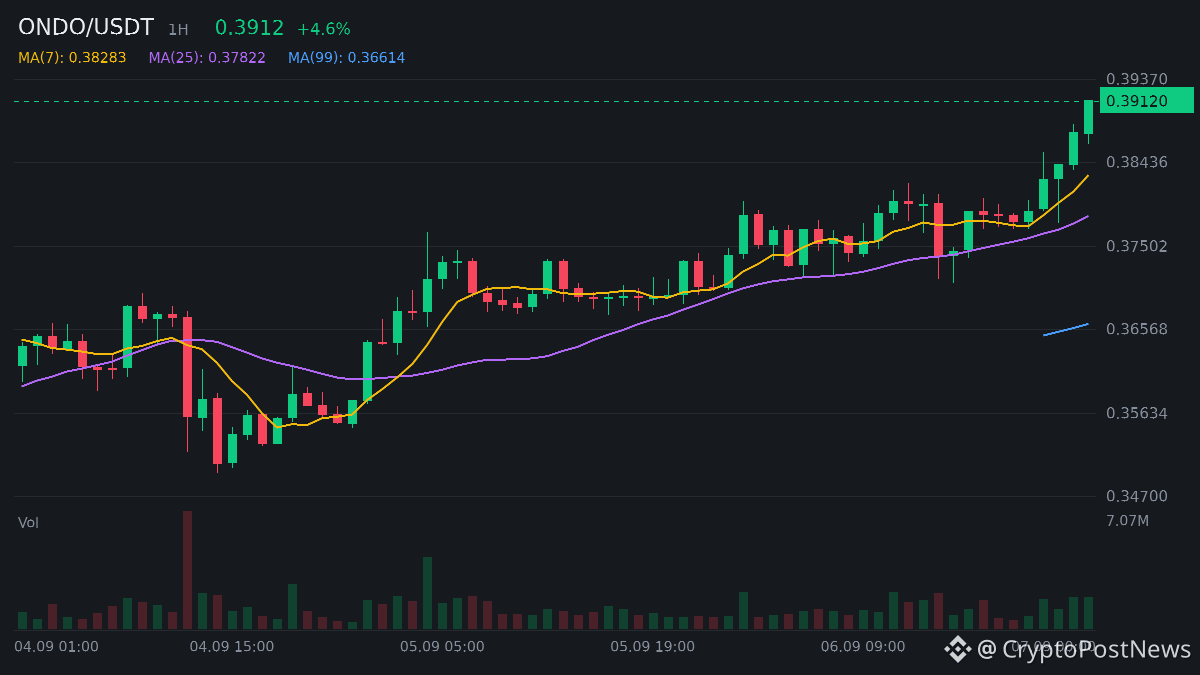Click the 0.34700 price axis label
1200x675 pixels.
coord(1137,496)
